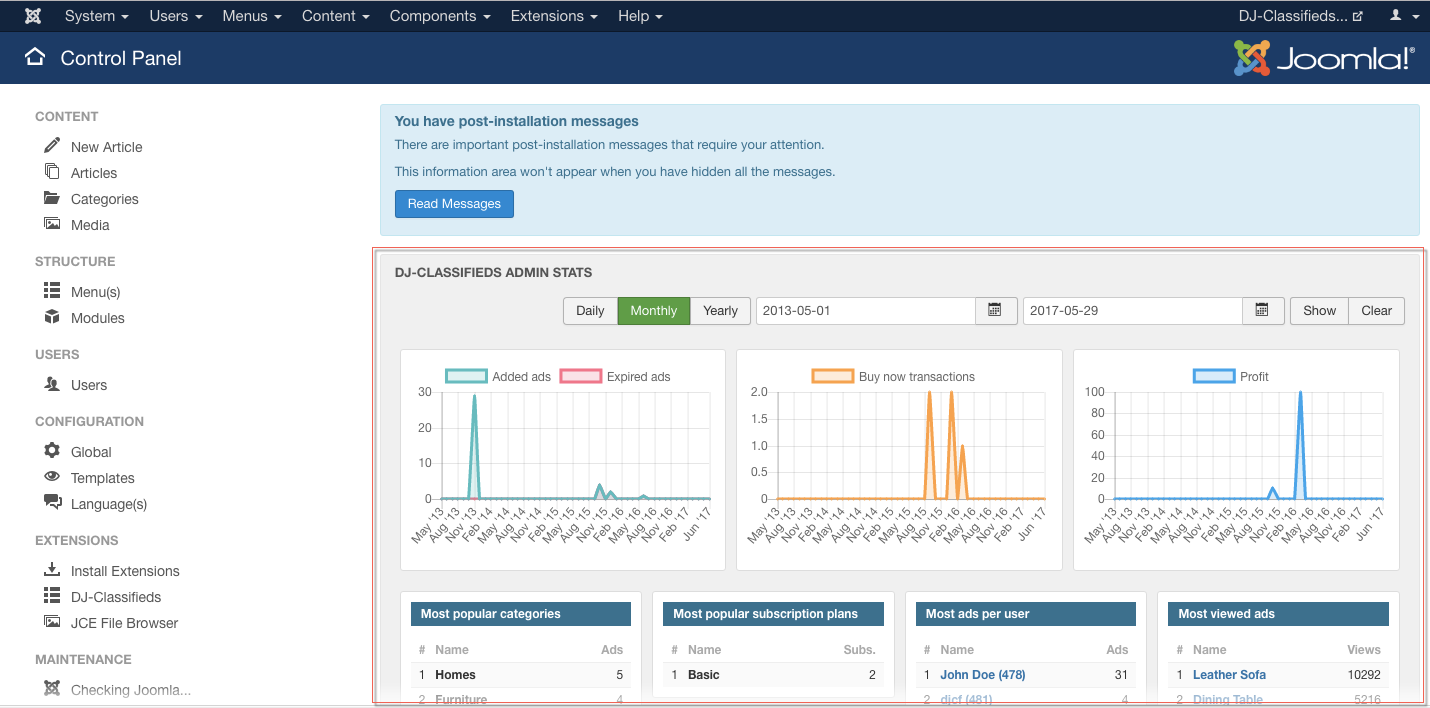Viewport: 1430px width, 708px height.
Task: Click Most ads per user header
Action: click(x=1026, y=614)
